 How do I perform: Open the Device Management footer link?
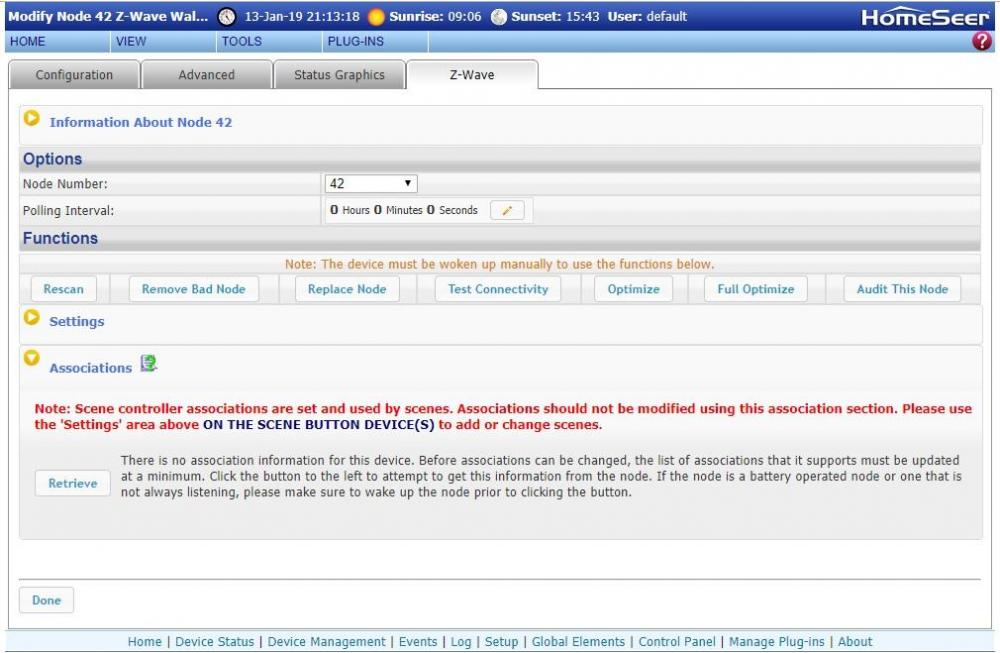pyautogui.click(x=326, y=642)
